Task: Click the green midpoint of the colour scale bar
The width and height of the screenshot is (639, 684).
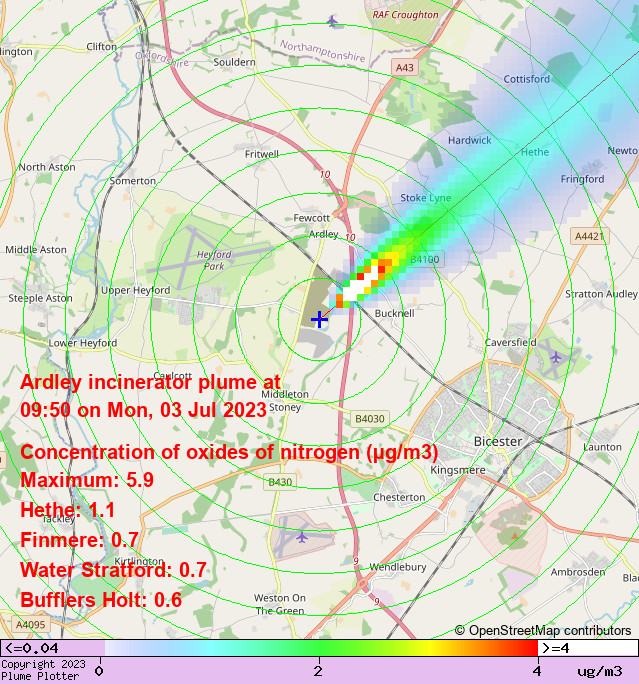Action: [319, 648]
